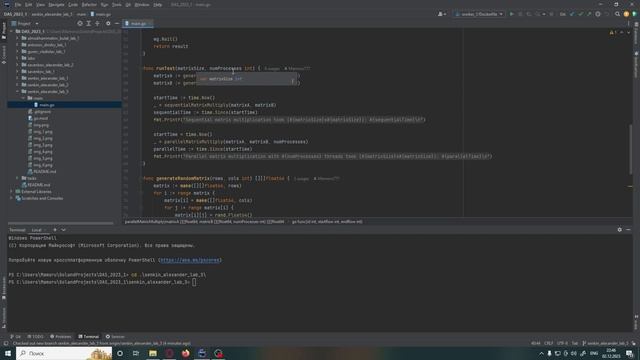The width and height of the screenshot is (640, 360).
Task: Open the Edit menu
Action: point(29,4)
